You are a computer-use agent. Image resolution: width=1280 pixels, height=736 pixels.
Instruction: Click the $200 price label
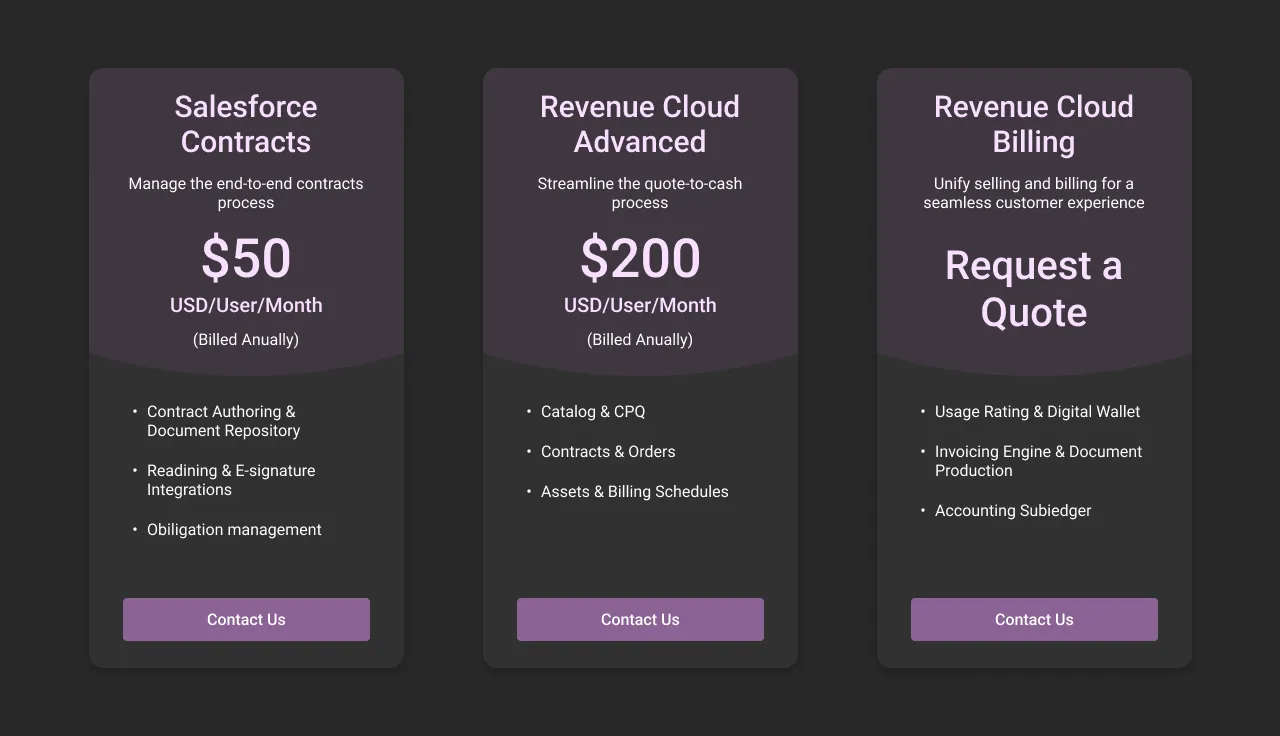tap(640, 258)
